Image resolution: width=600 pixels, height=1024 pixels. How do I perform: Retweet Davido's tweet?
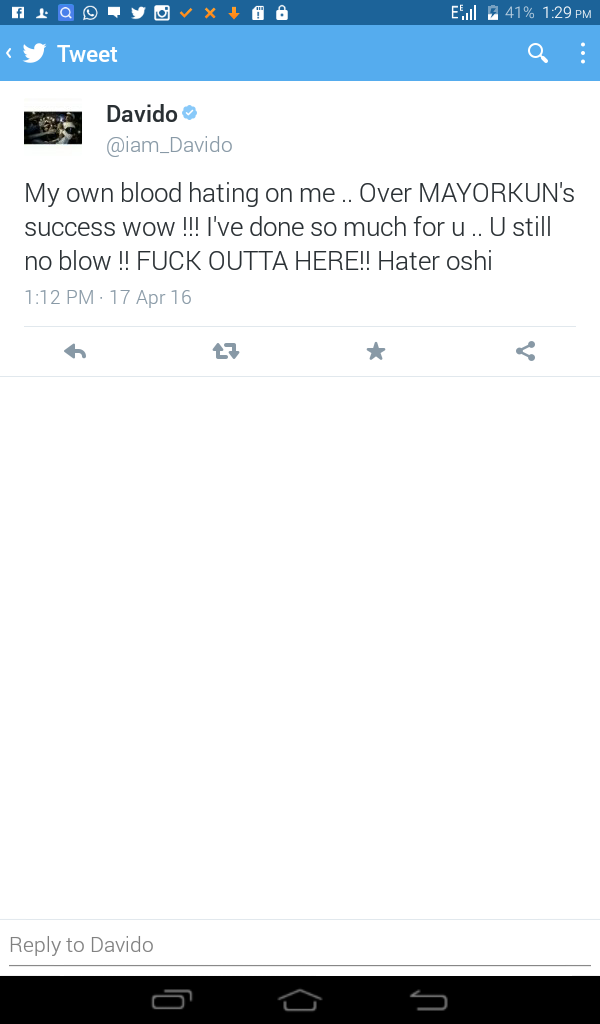click(226, 351)
